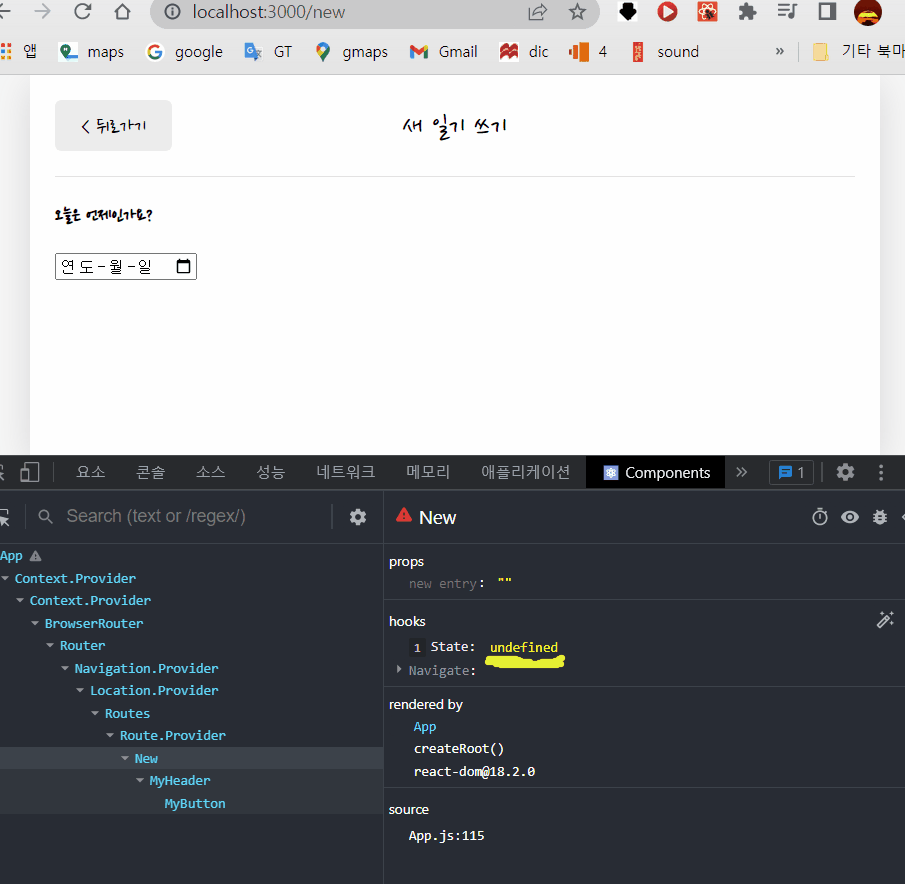Image resolution: width=905 pixels, height=884 pixels.
Task: Open site info icon in address bar
Action: (172, 12)
